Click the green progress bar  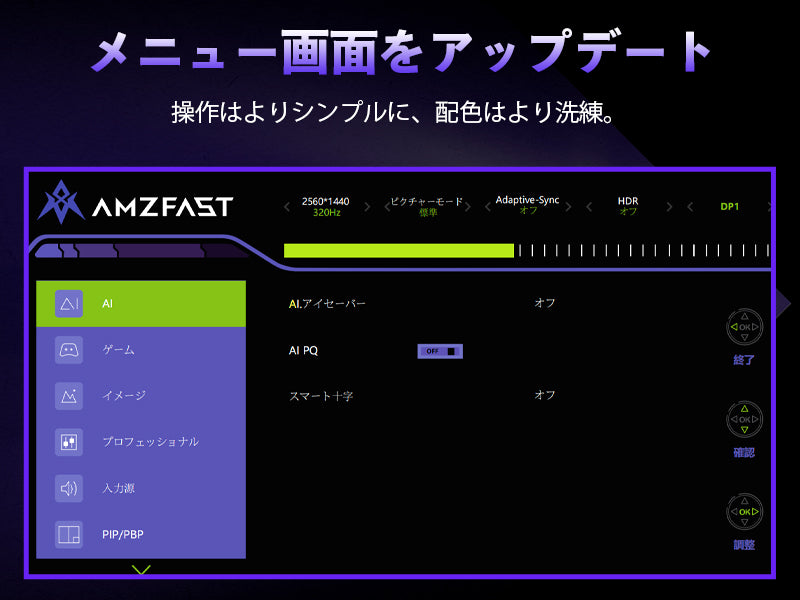pos(398,250)
